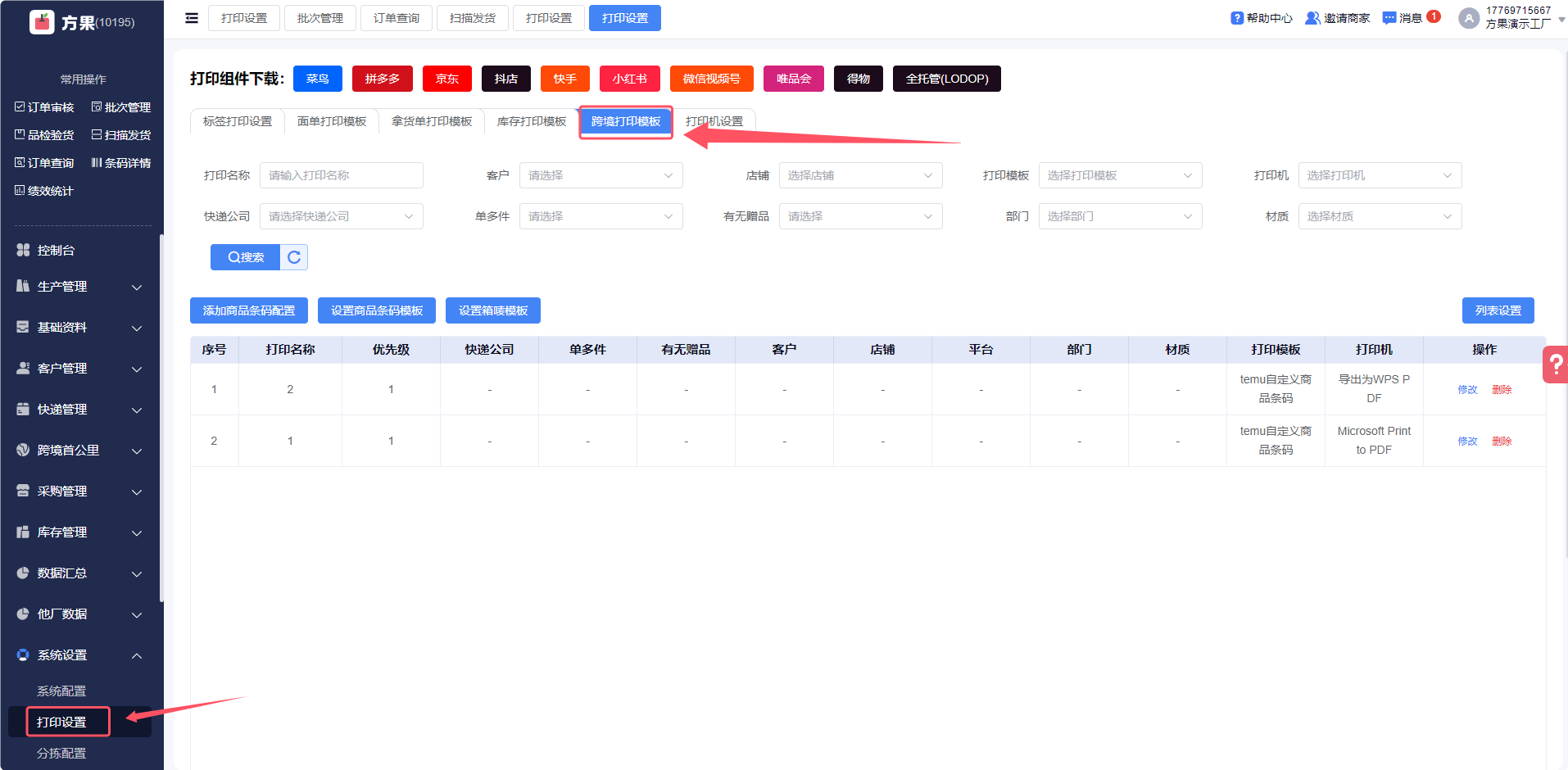Open the 部门 dropdown

click(1121, 216)
